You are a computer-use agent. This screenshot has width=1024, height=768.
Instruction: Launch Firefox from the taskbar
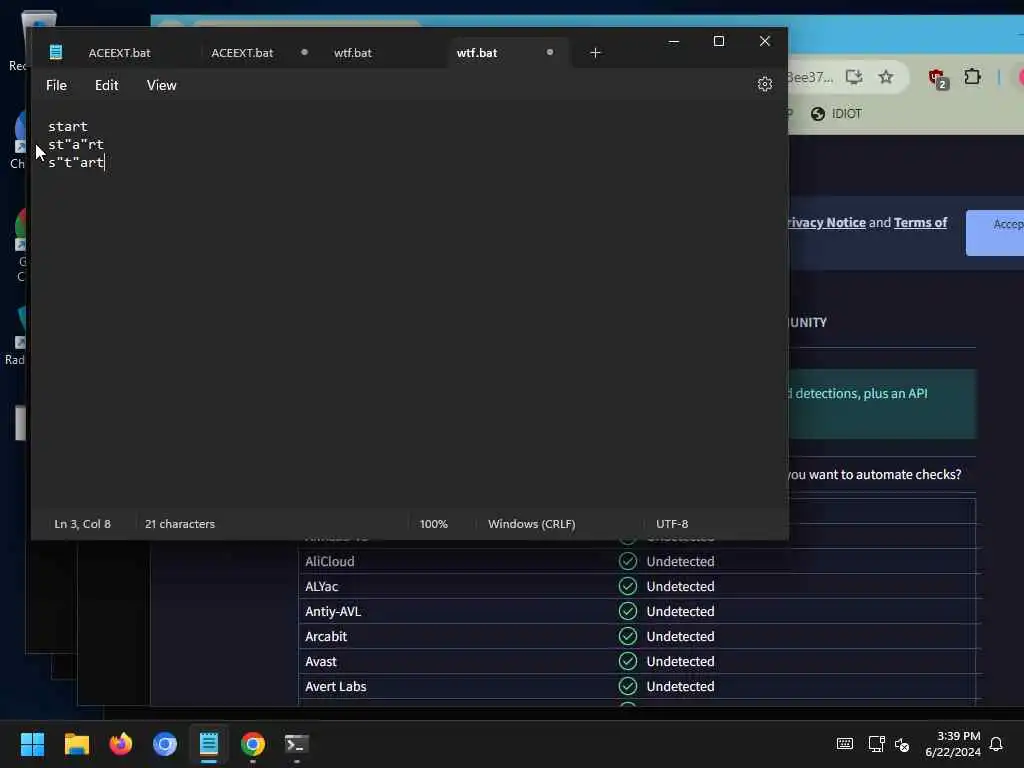(x=121, y=744)
